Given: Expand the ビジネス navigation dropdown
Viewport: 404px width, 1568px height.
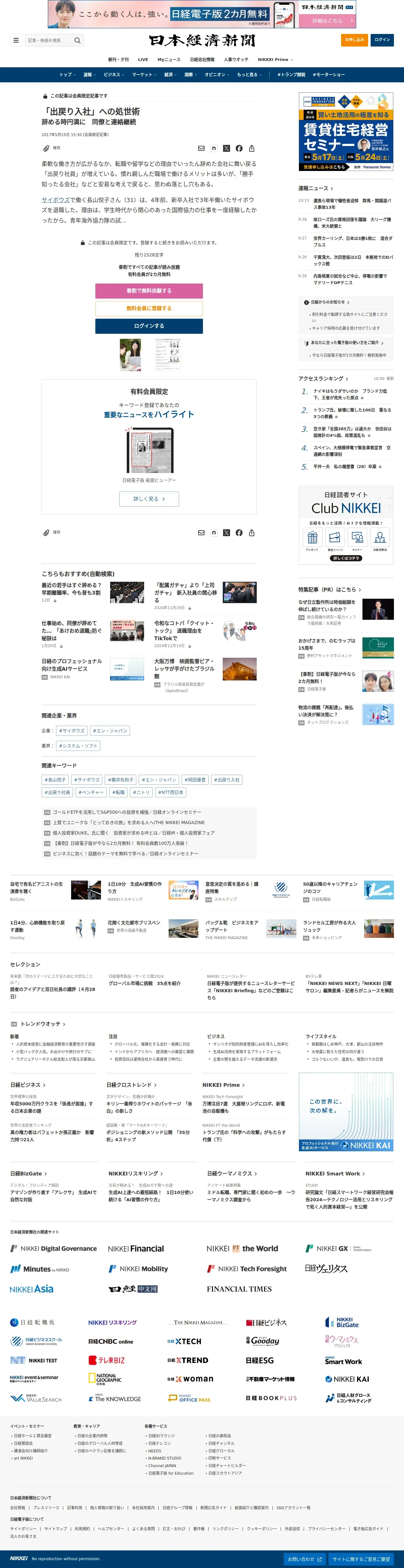Looking at the screenshot, I should (114, 75).
